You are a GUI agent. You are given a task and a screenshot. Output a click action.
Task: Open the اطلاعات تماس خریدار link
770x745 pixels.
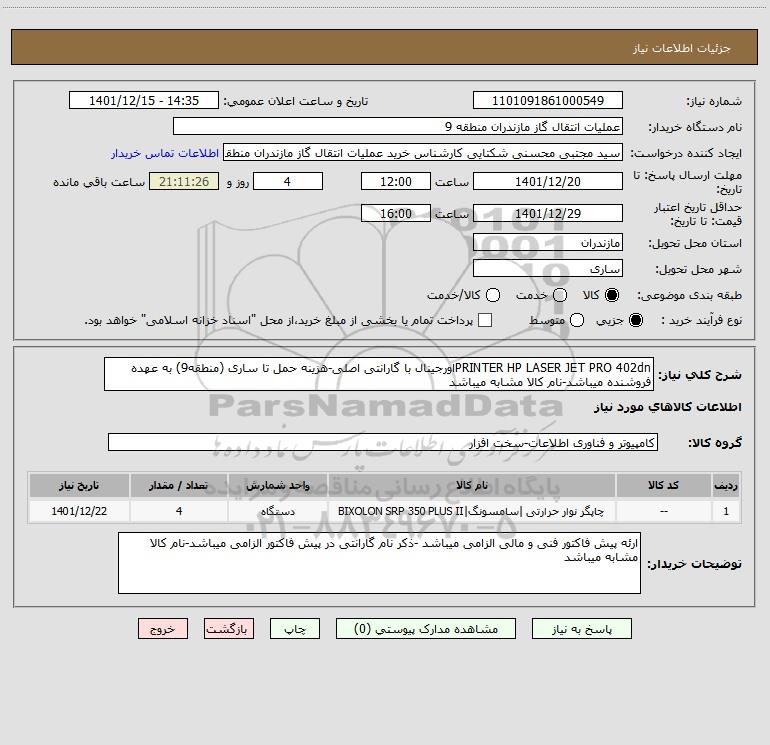click(x=165, y=153)
